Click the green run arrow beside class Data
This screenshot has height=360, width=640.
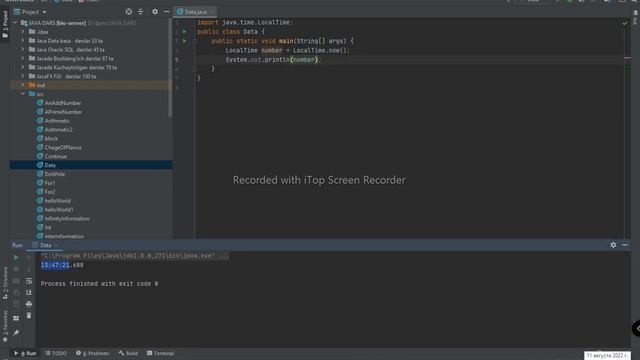(x=184, y=31)
